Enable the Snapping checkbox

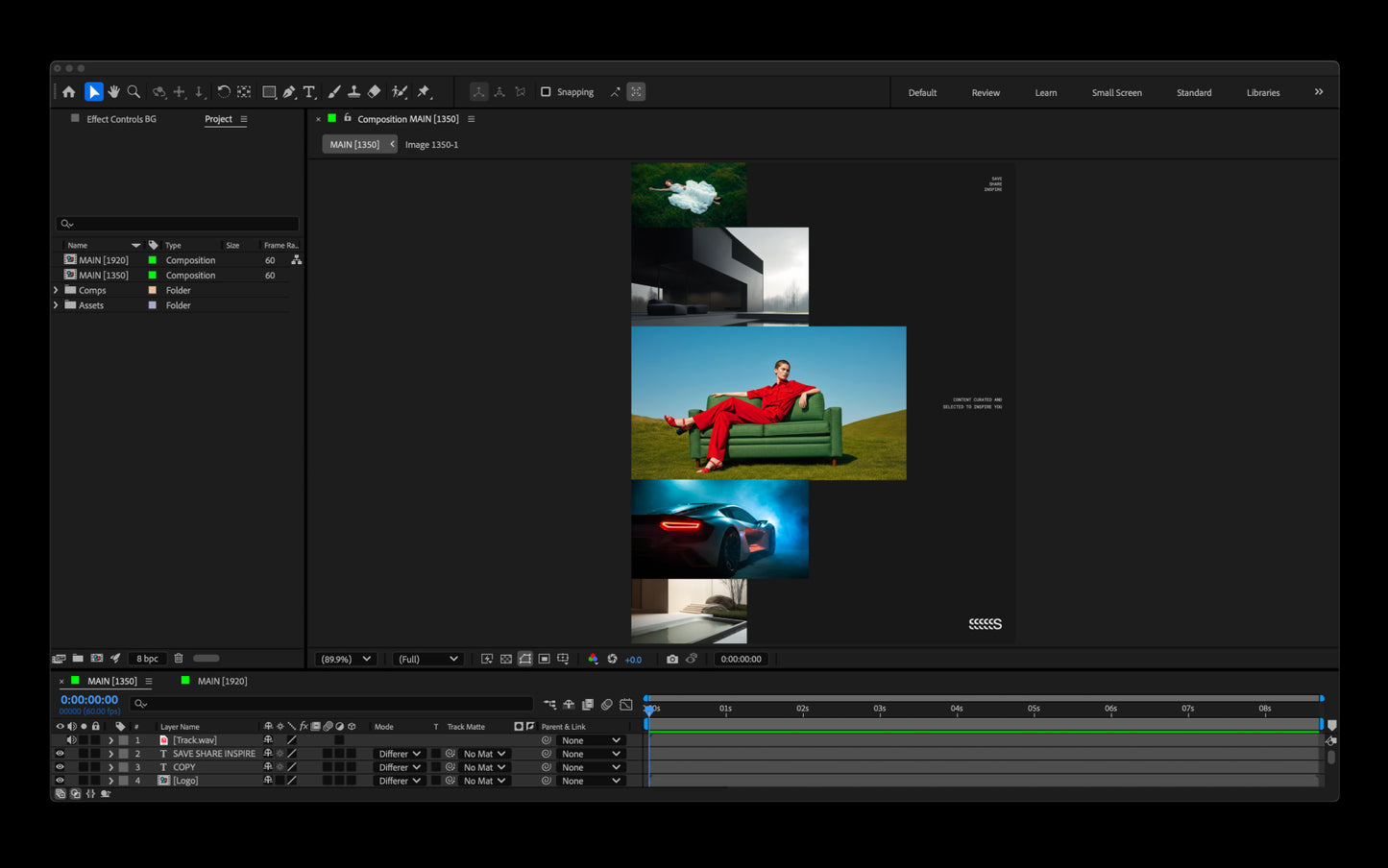(x=546, y=92)
